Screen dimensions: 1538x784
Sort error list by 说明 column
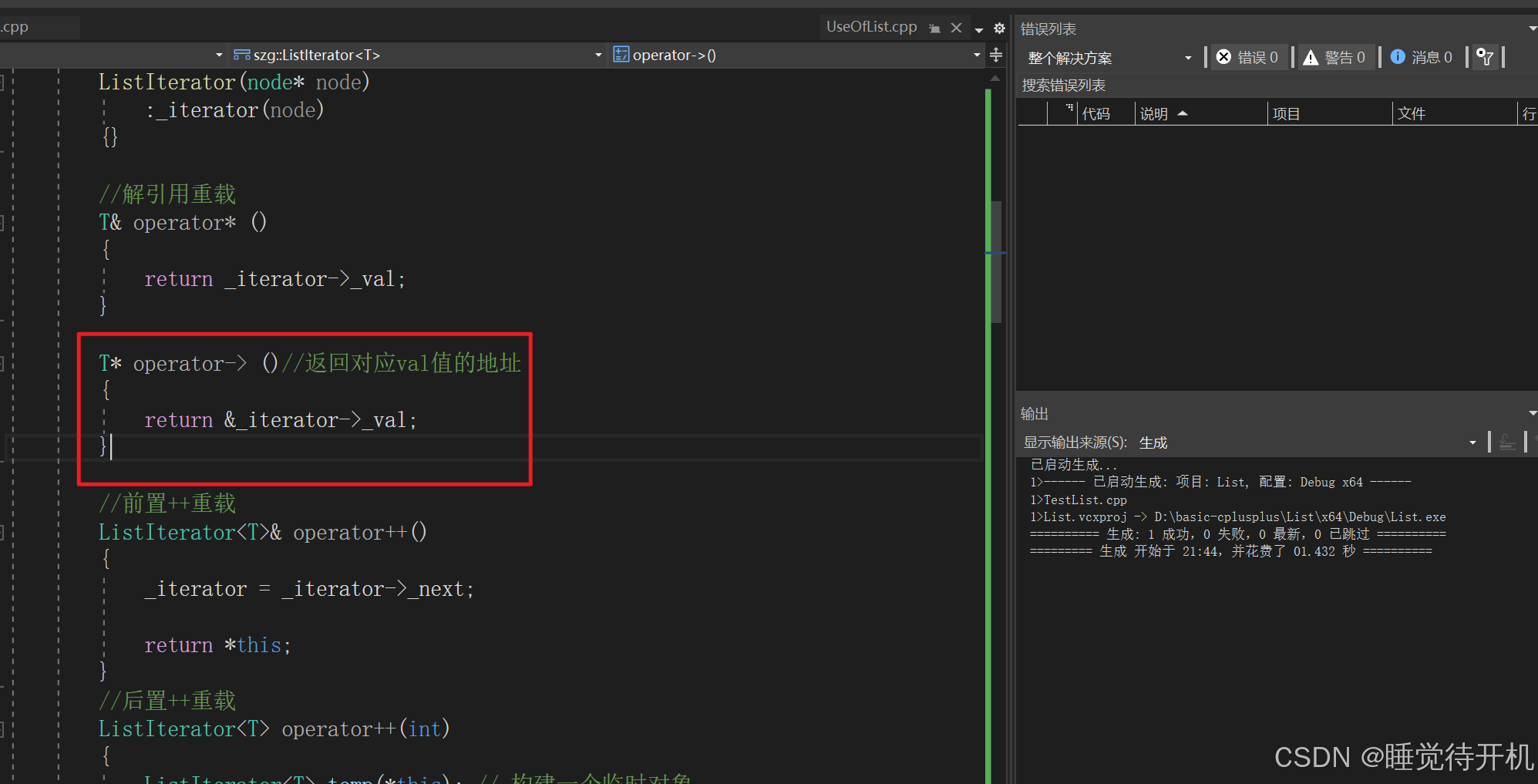(1201, 113)
